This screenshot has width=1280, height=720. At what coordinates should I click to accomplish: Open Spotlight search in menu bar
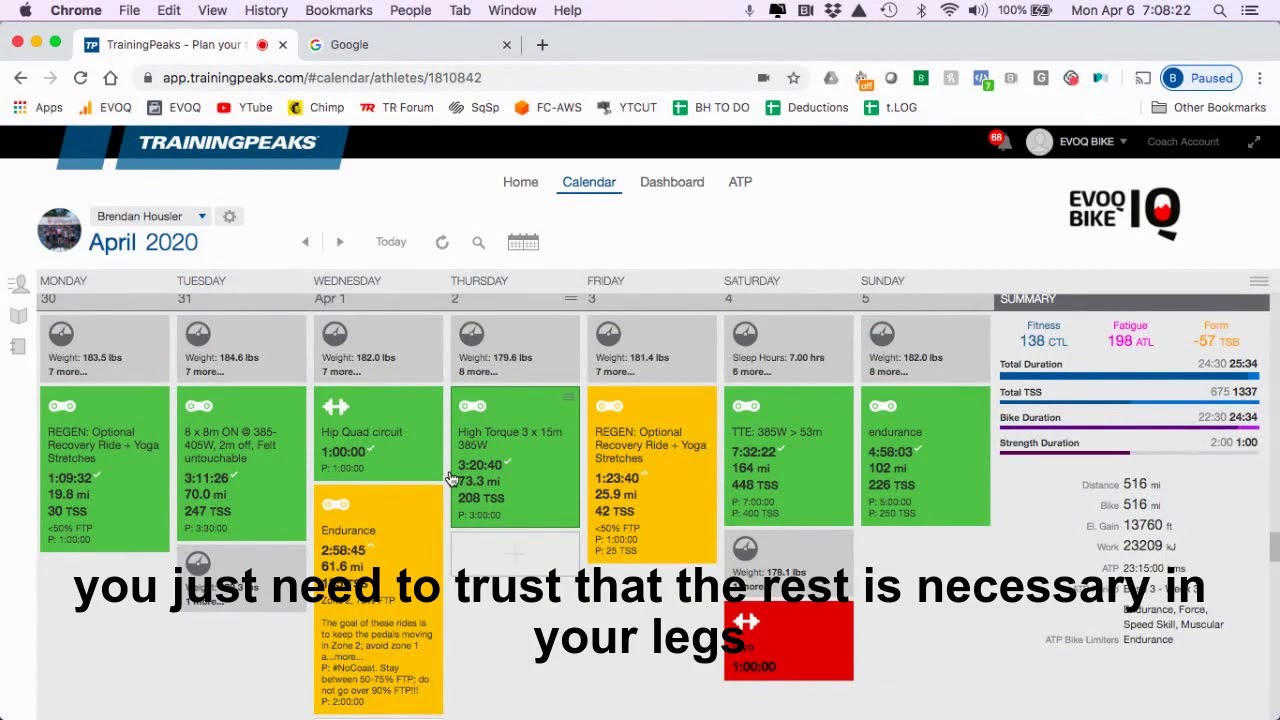(1220, 10)
